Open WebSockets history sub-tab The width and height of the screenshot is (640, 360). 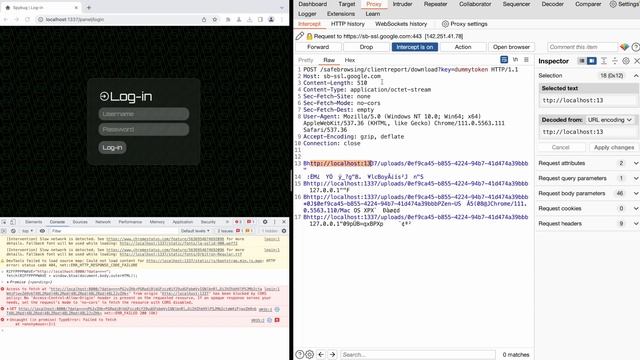click(x=401, y=24)
